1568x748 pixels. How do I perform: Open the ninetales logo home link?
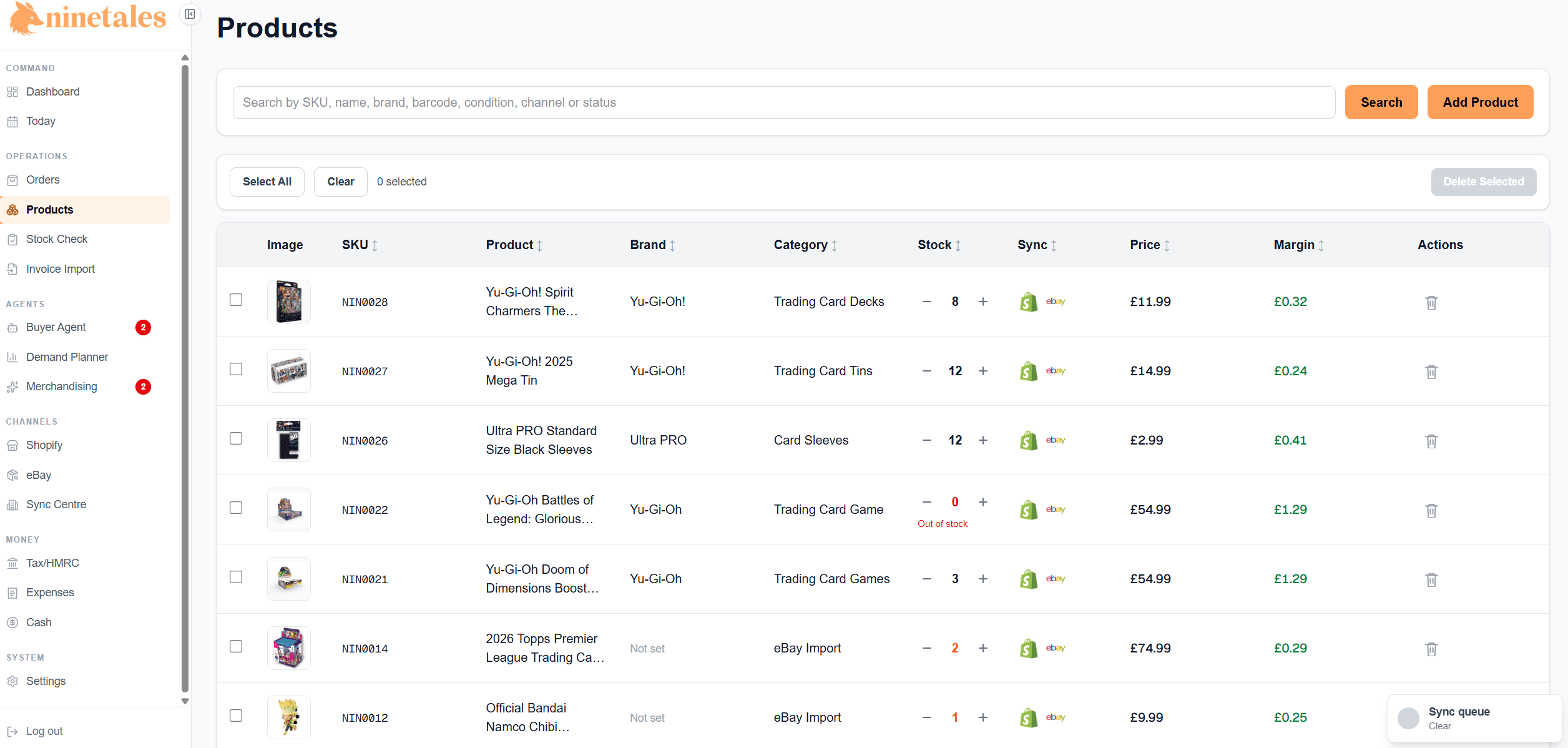(88, 17)
